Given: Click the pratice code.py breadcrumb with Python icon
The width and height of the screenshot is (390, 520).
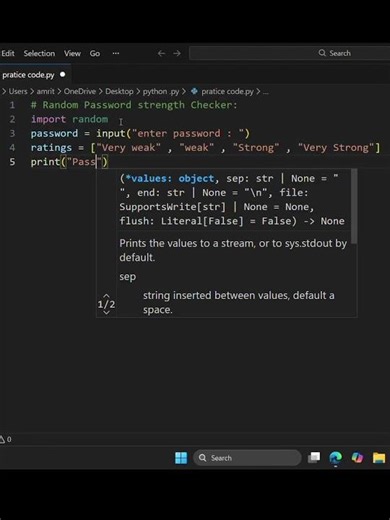Looking at the screenshot, I should click(x=222, y=91).
